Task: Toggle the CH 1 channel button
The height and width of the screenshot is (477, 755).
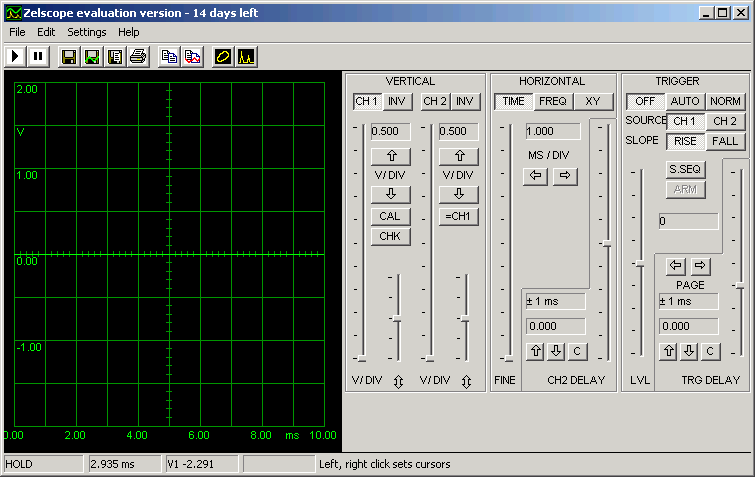Action: [x=367, y=102]
